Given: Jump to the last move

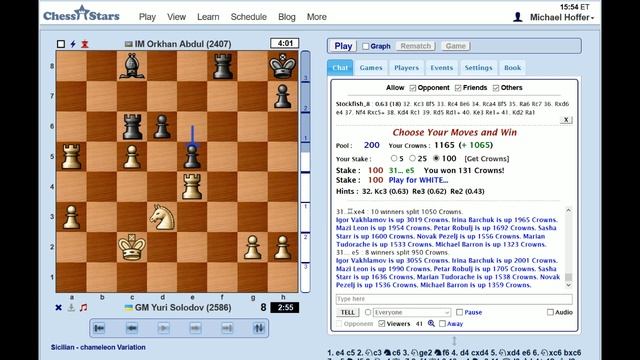Looking at the screenshot, I should point(227,328).
